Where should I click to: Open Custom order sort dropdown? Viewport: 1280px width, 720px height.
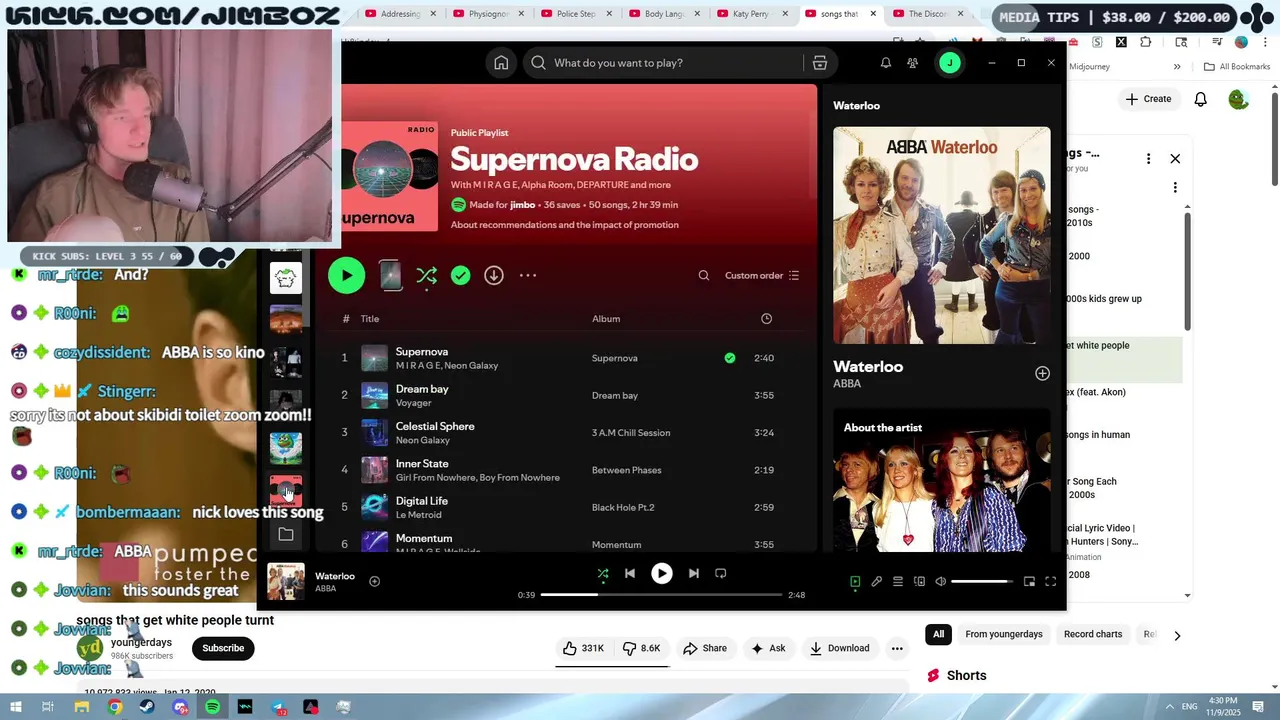point(762,275)
